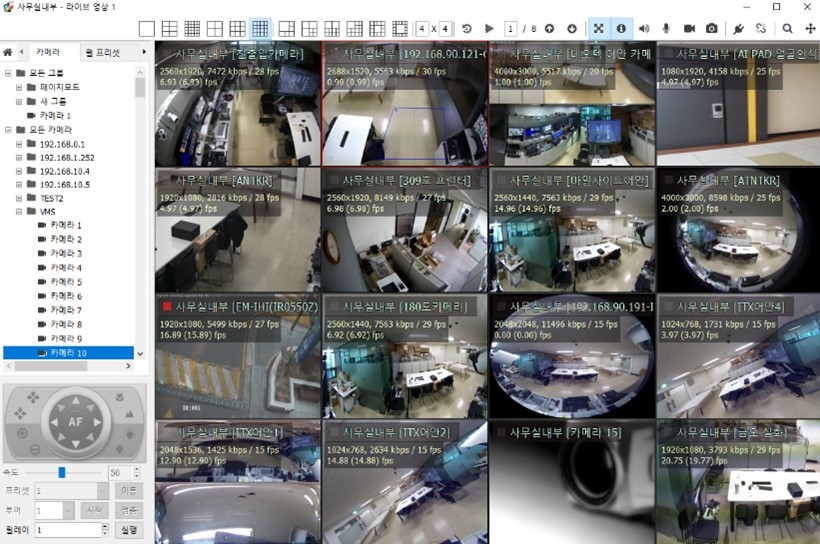Toggle the fullscreen expand arrows button
Viewport: 820px width, 544px height.
[599, 29]
